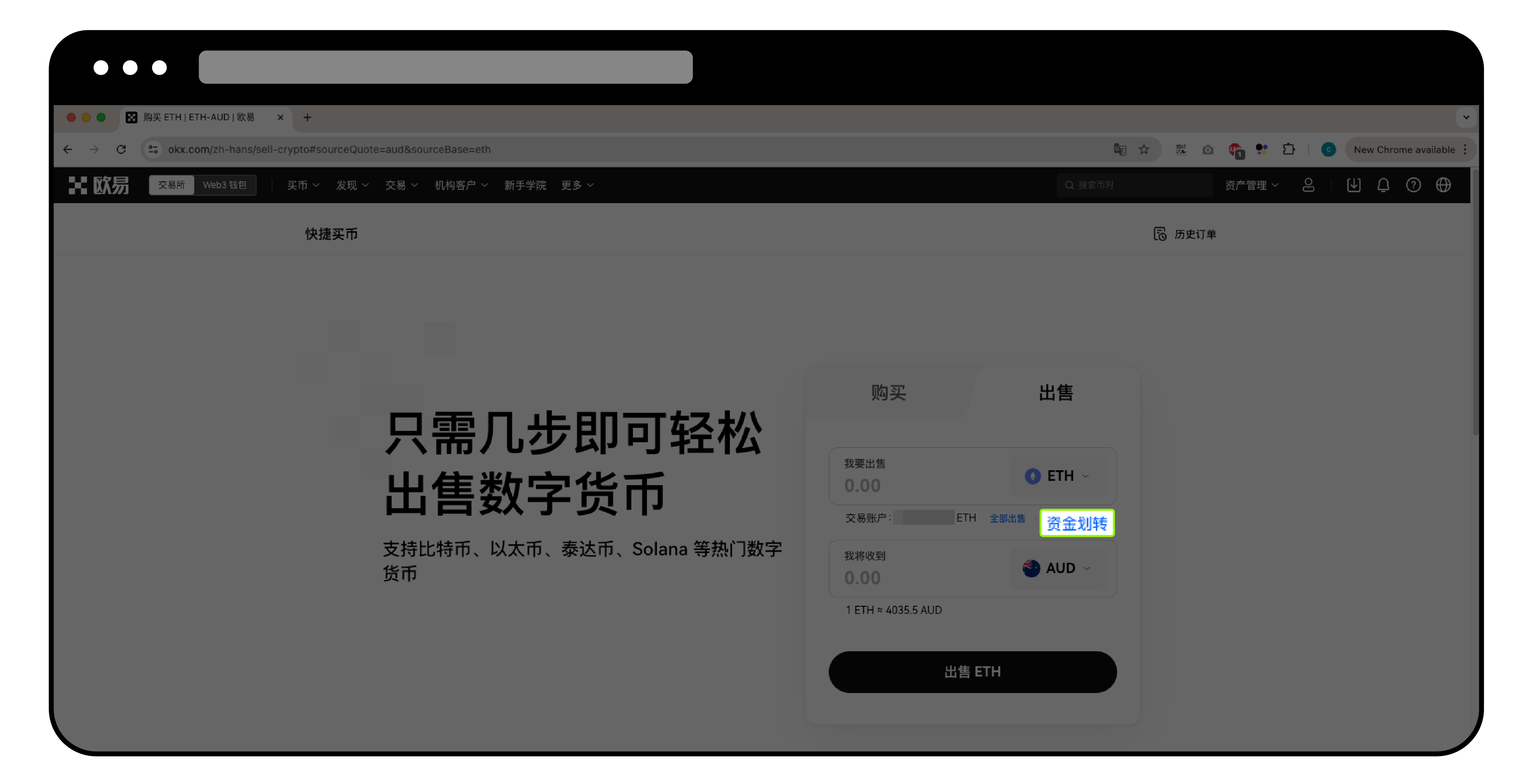
Task: Expand the 交易 menu
Action: pyautogui.click(x=402, y=186)
